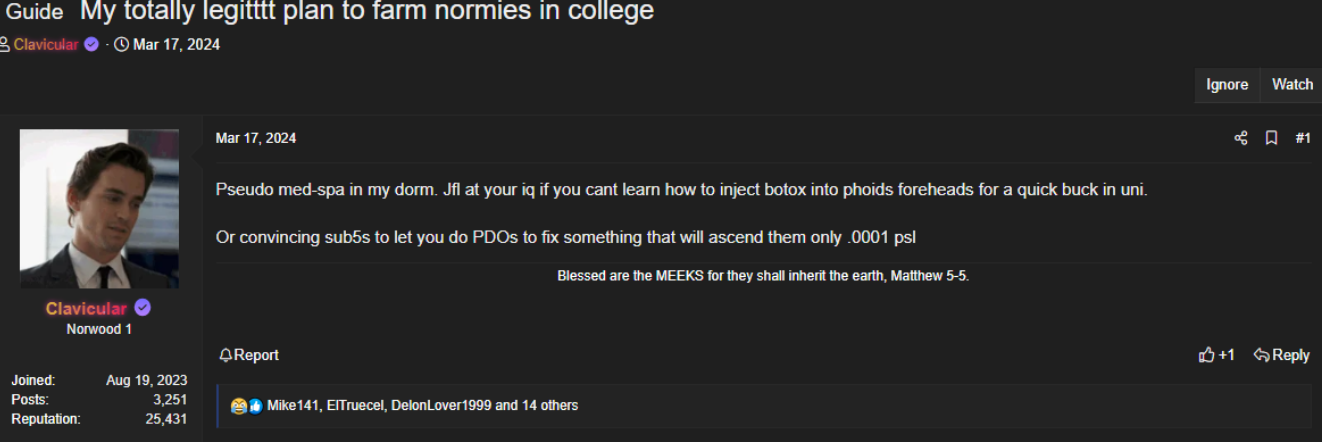The height and width of the screenshot is (442, 1322).
Task: Click the bell icon beside Report
Action: point(225,355)
